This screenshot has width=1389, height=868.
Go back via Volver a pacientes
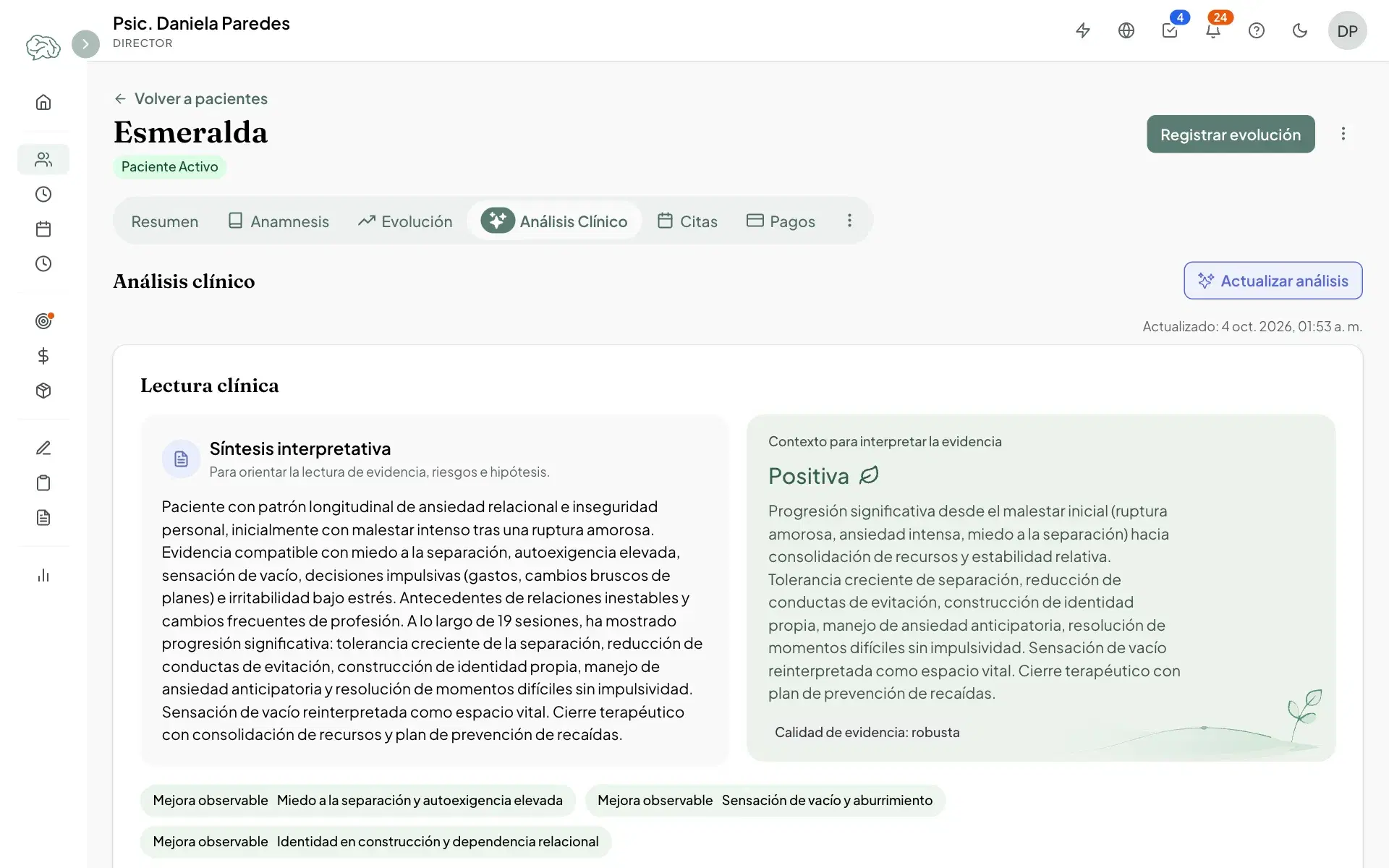point(191,98)
